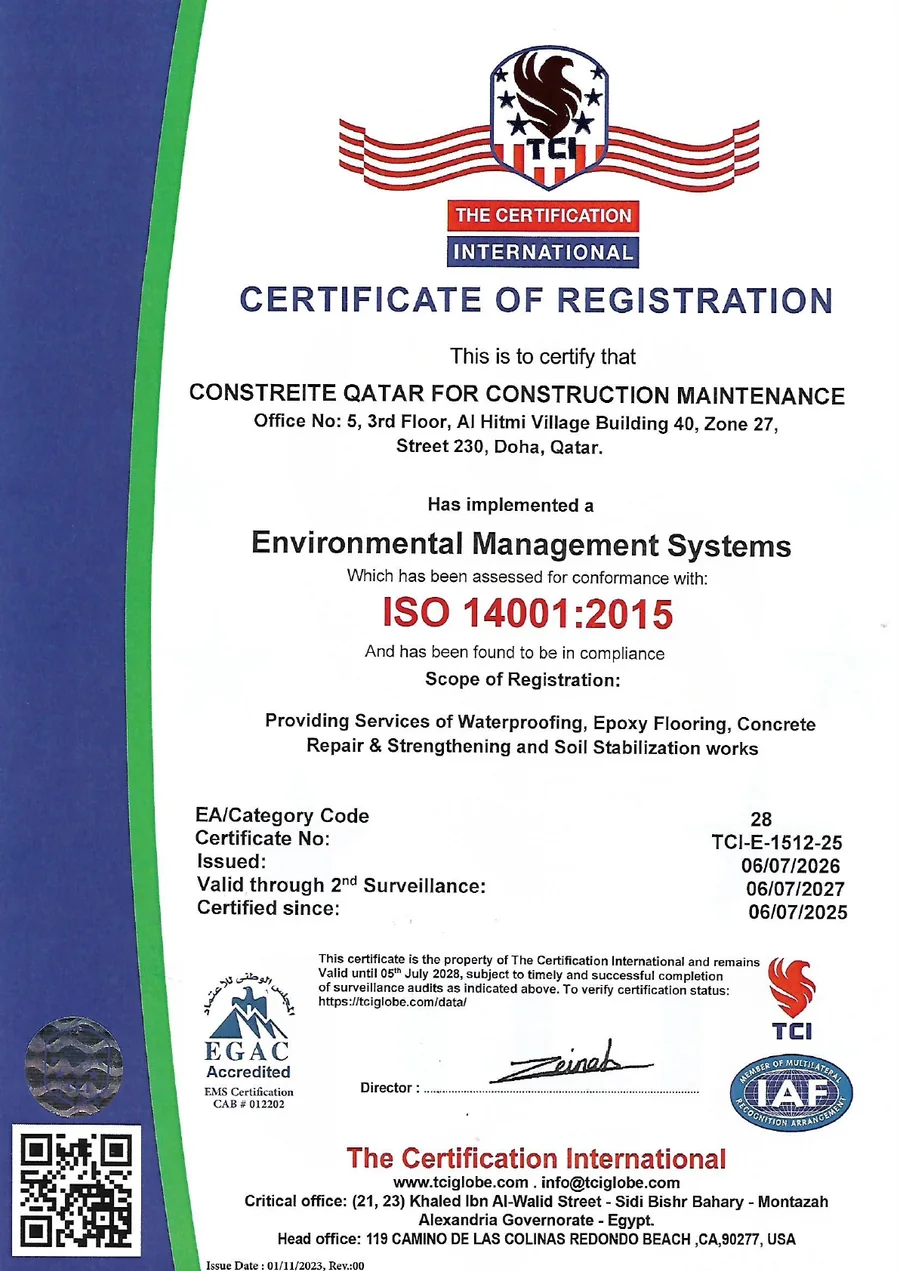Image resolution: width=900 pixels, height=1271 pixels.
Task: Select the 'Certified since:' label
Action: pos(268,909)
